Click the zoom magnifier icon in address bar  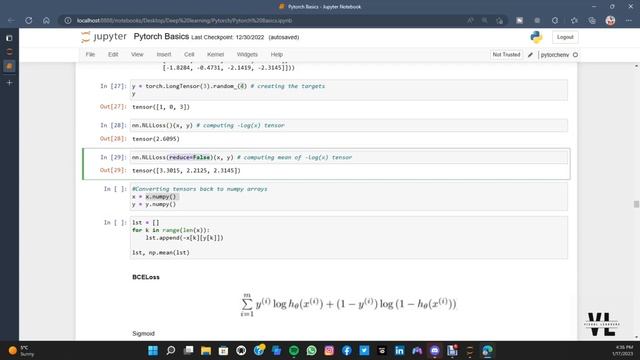pyautogui.click(x=484, y=20)
